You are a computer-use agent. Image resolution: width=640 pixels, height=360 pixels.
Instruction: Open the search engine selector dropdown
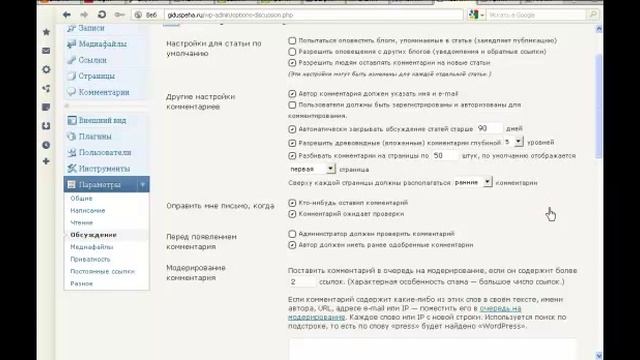point(476,15)
